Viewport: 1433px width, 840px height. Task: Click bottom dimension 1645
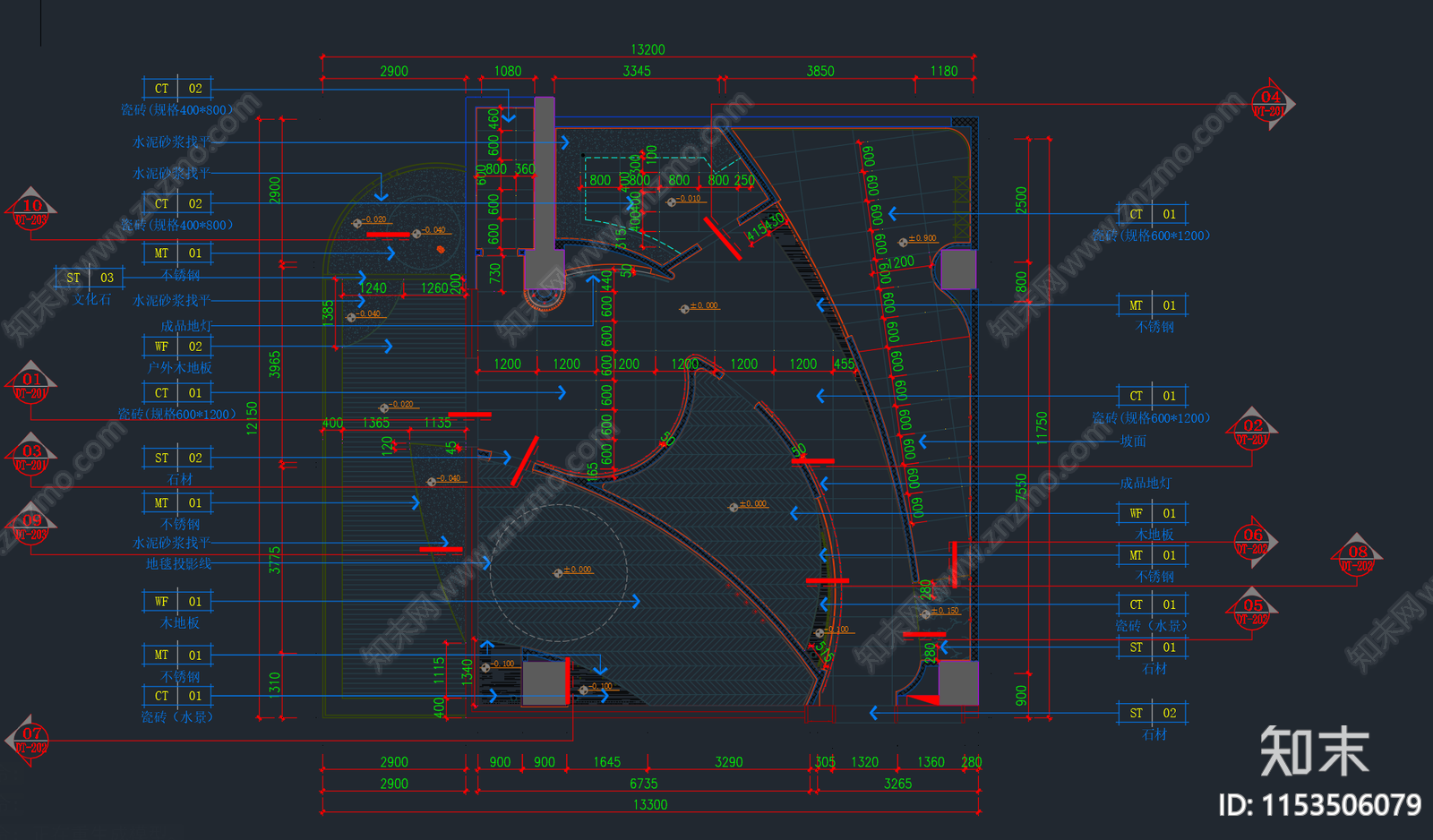pyautogui.click(x=606, y=762)
